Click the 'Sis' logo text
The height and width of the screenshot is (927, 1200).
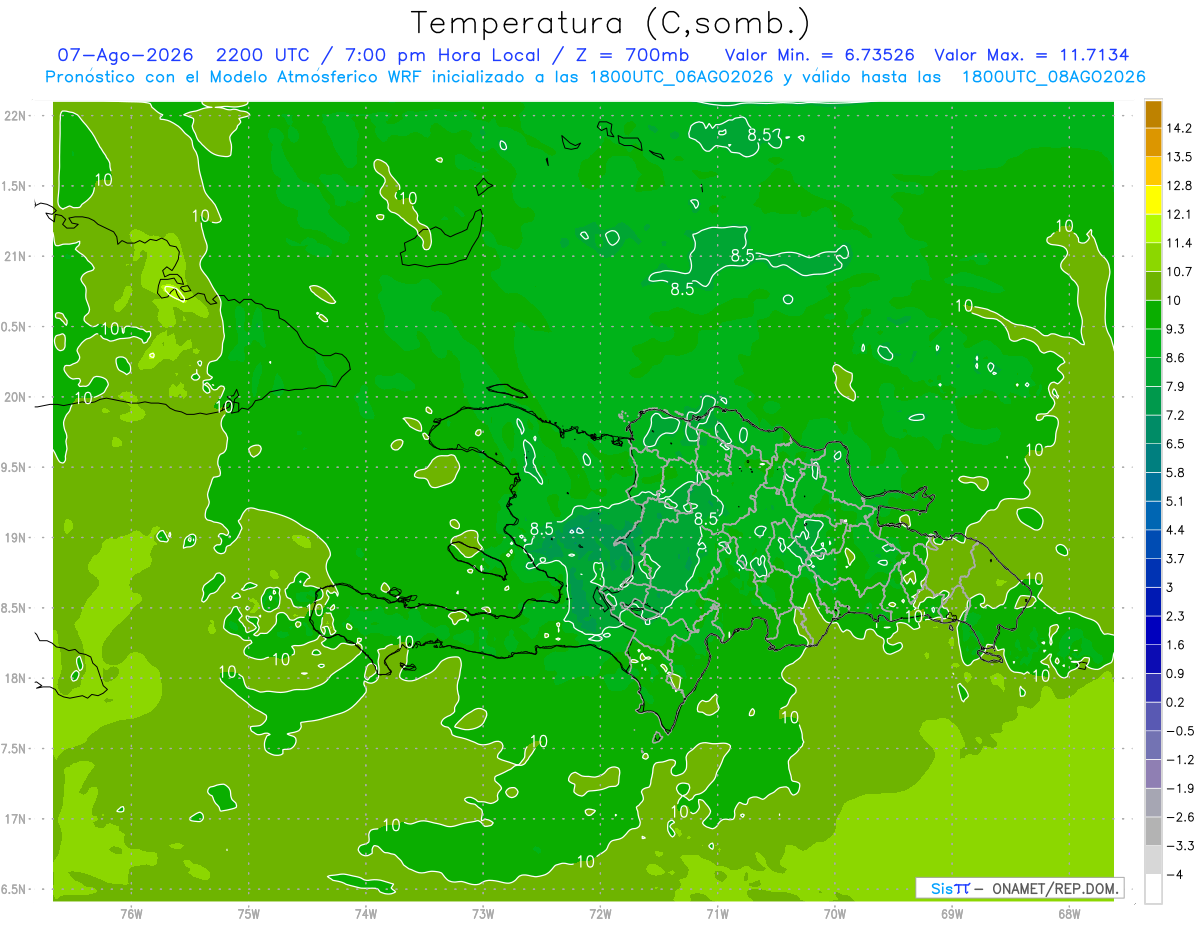click(942, 888)
